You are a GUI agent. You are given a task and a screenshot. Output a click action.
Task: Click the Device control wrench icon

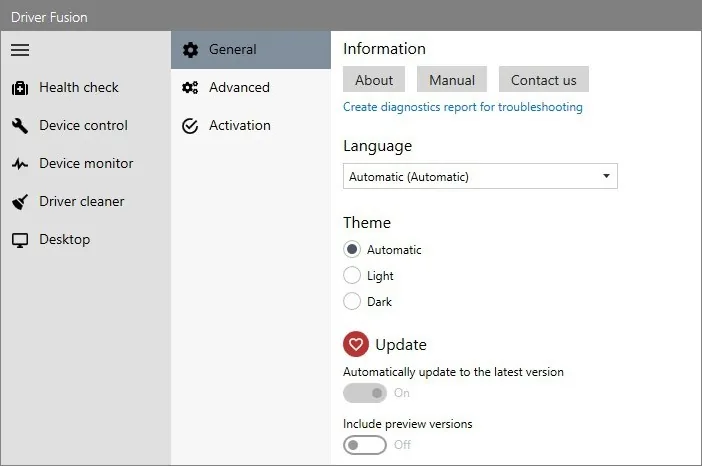tap(20, 126)
